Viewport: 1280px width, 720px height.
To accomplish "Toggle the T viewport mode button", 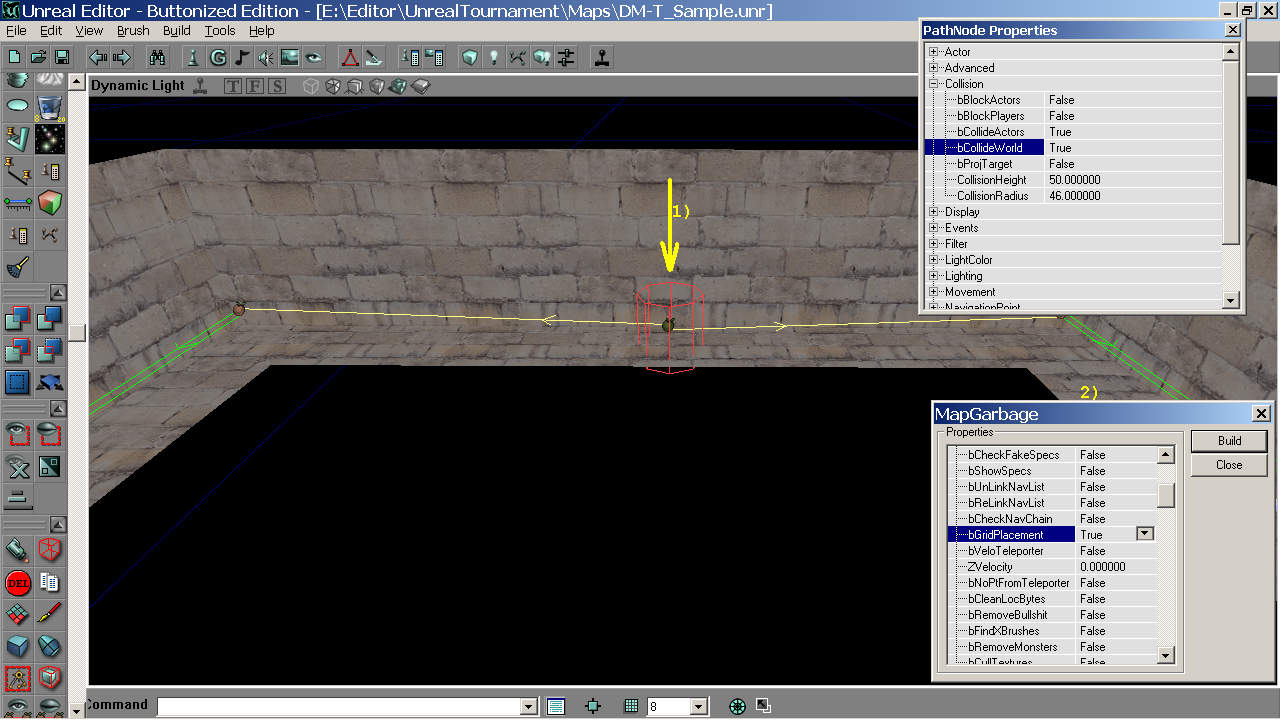I will [233, 86].
